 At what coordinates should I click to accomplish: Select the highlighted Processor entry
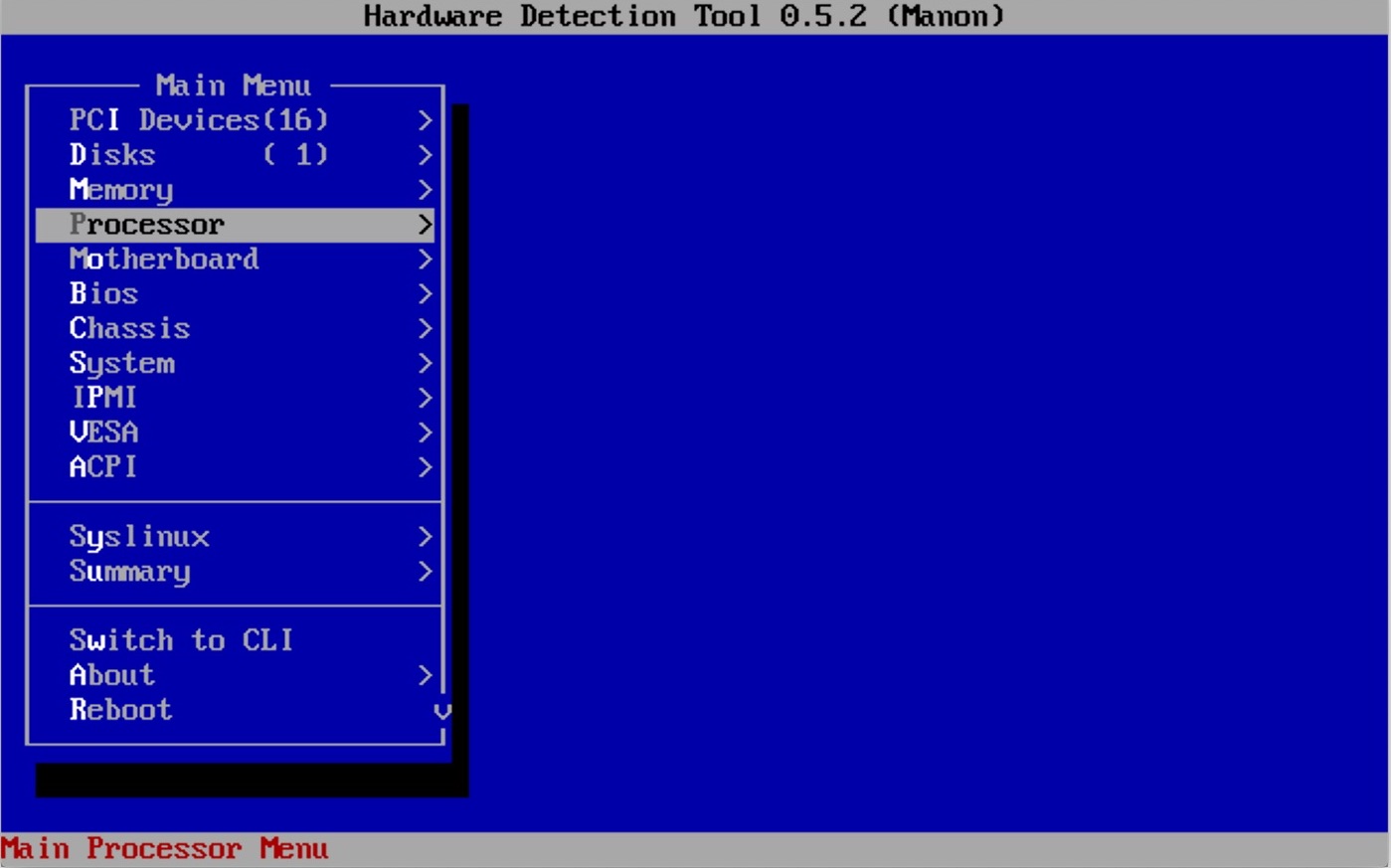coord(147,225)
